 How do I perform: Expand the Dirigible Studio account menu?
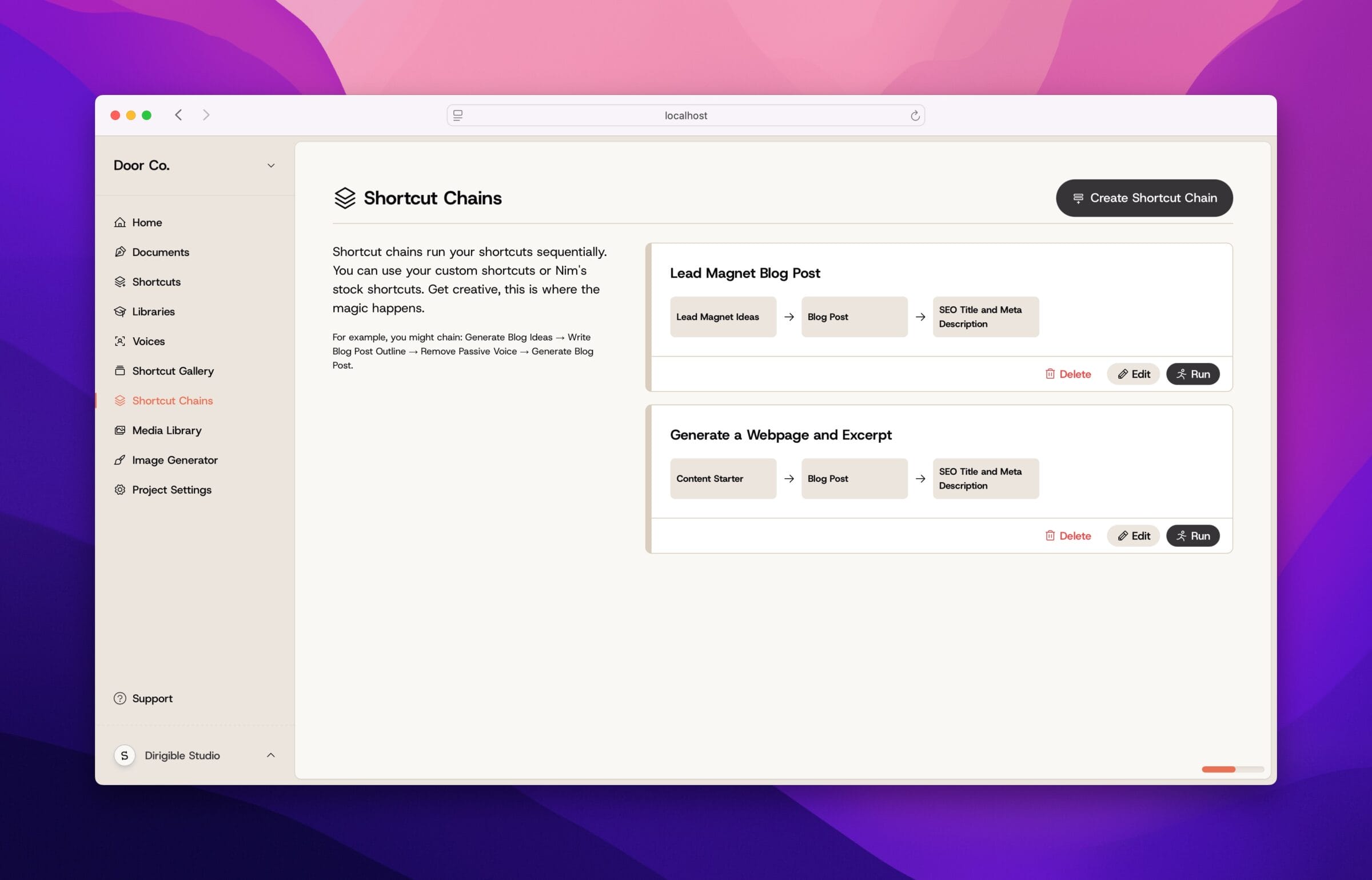[270, 754]
